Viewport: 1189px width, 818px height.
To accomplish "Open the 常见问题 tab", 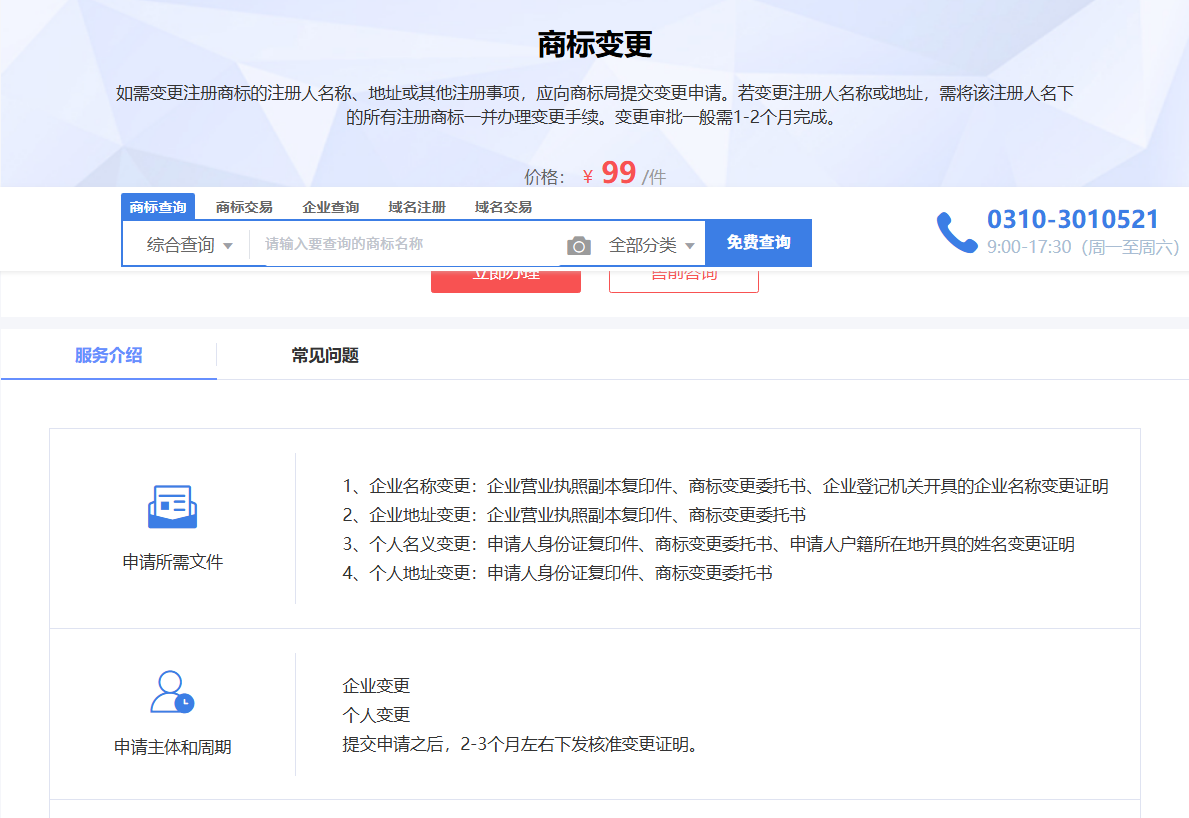I will [x=325, y=355].
